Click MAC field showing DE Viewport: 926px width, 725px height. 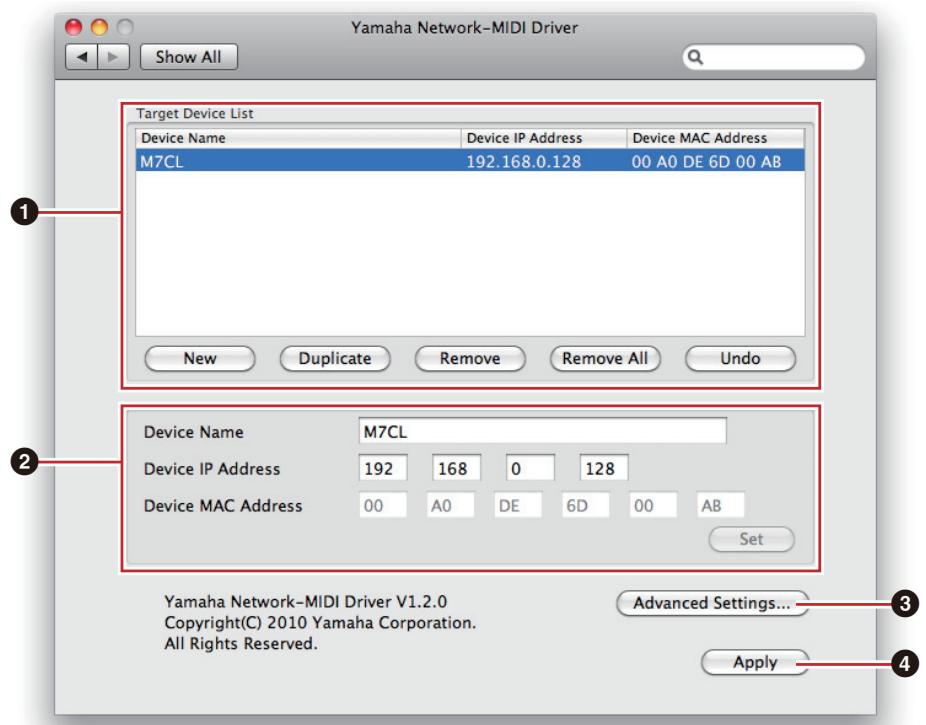tap(518, 505)
